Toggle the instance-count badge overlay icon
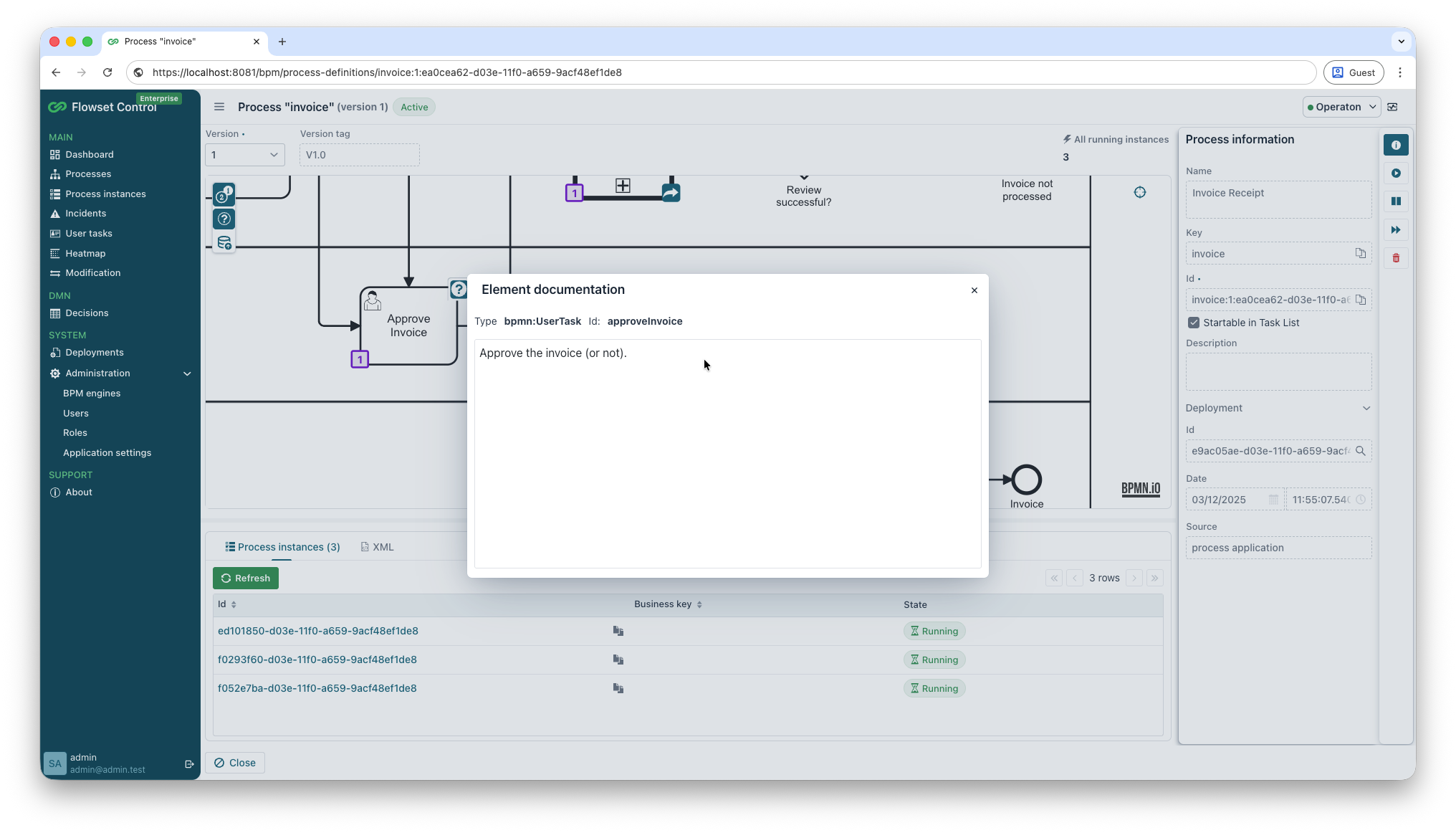Image resolution: width=1456 pixels, height=833 pixels. (x=224, y=194)
